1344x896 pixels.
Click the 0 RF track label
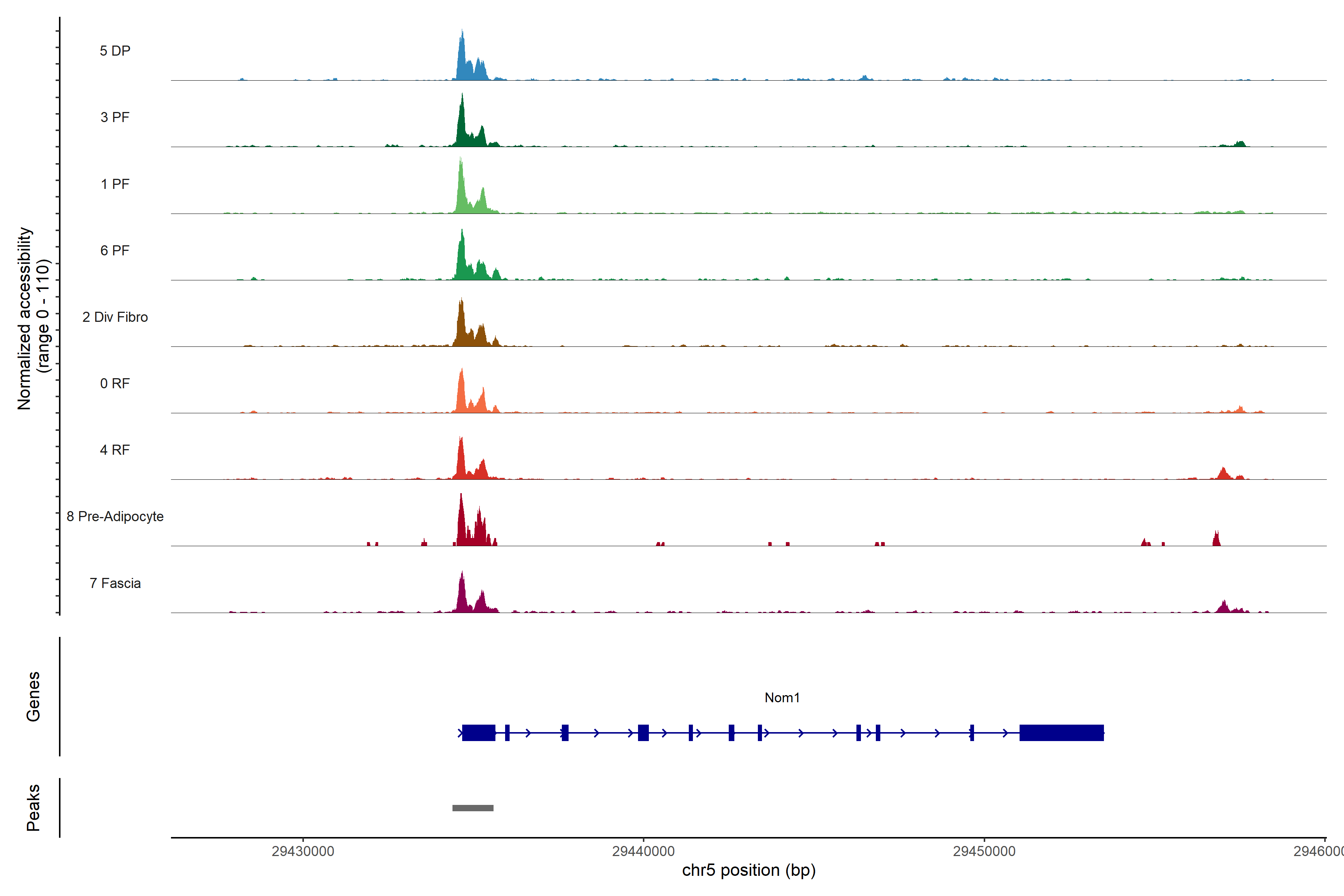(x=115, y=383)
